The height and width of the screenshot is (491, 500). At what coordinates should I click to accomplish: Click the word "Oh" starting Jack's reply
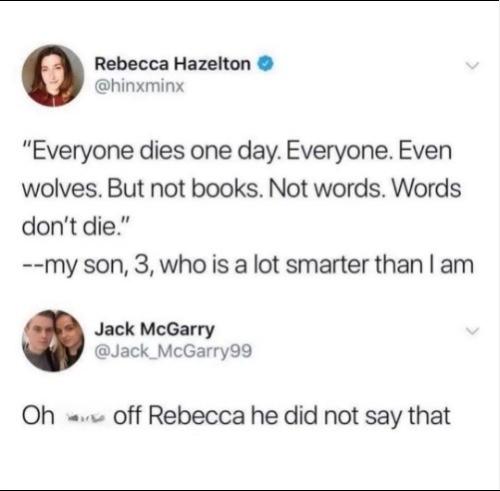click(x=38, y=416)
